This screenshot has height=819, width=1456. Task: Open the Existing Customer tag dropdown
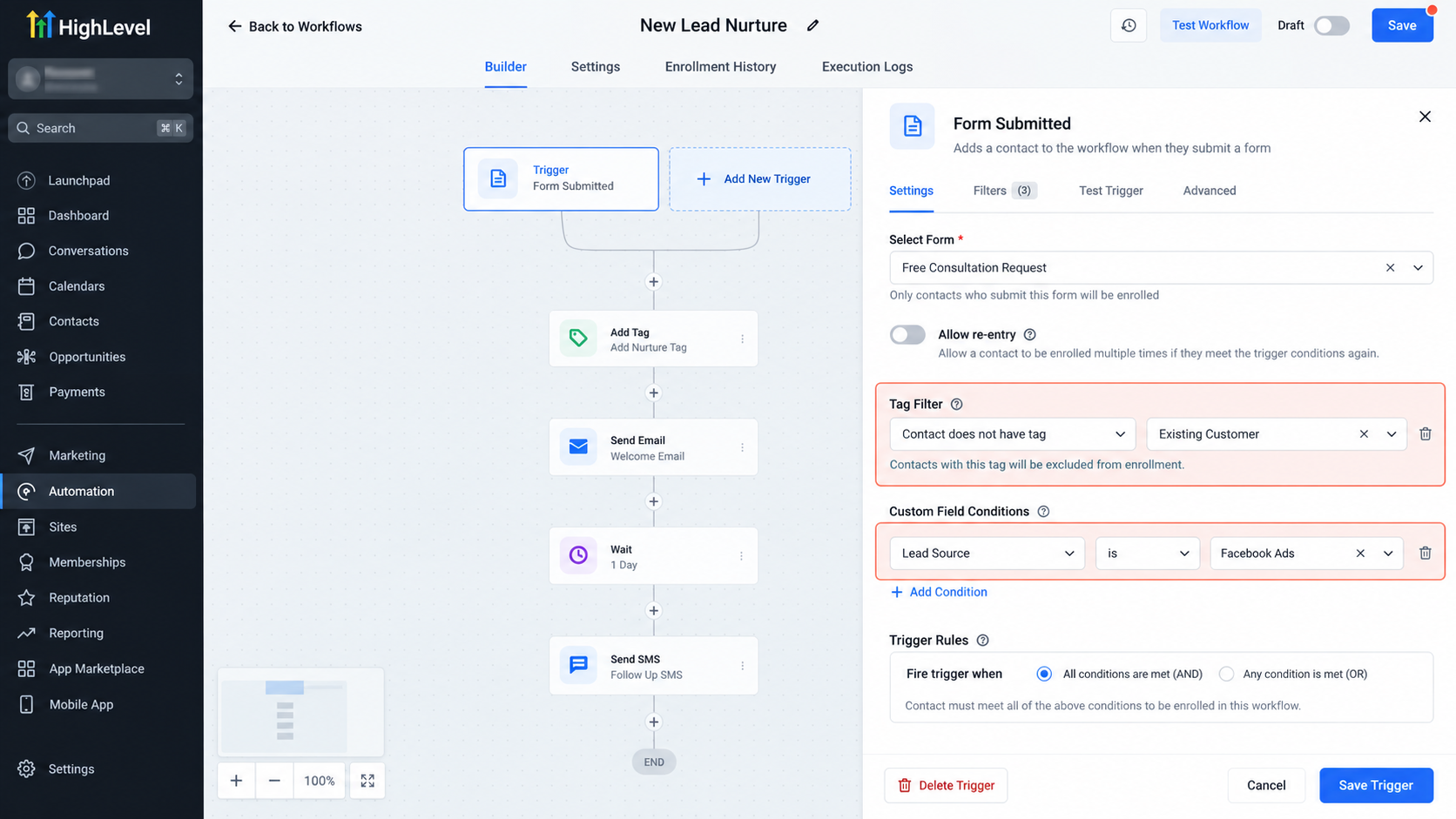[x=1391, y=434]
